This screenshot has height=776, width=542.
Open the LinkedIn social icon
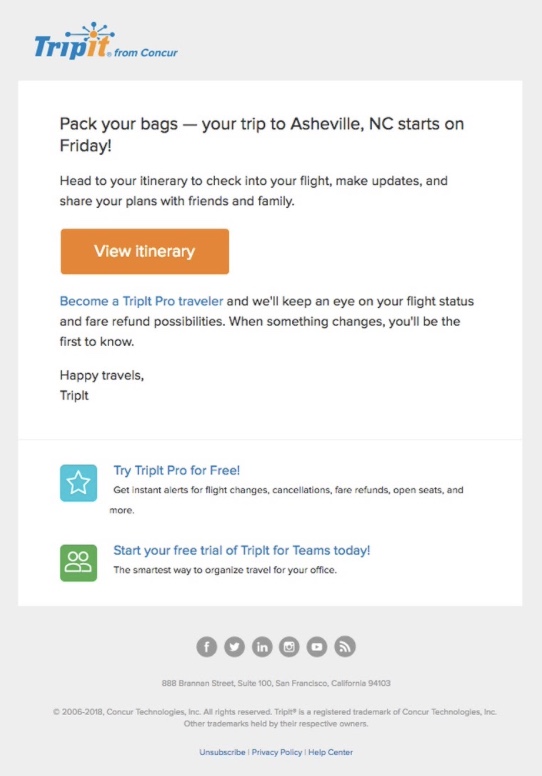(x=262, y=646)
